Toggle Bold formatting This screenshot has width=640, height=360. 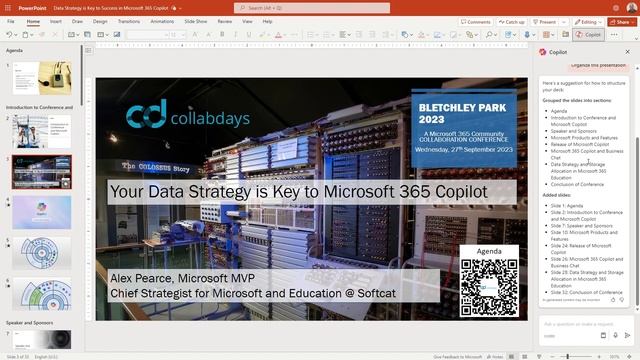point(222,35)
